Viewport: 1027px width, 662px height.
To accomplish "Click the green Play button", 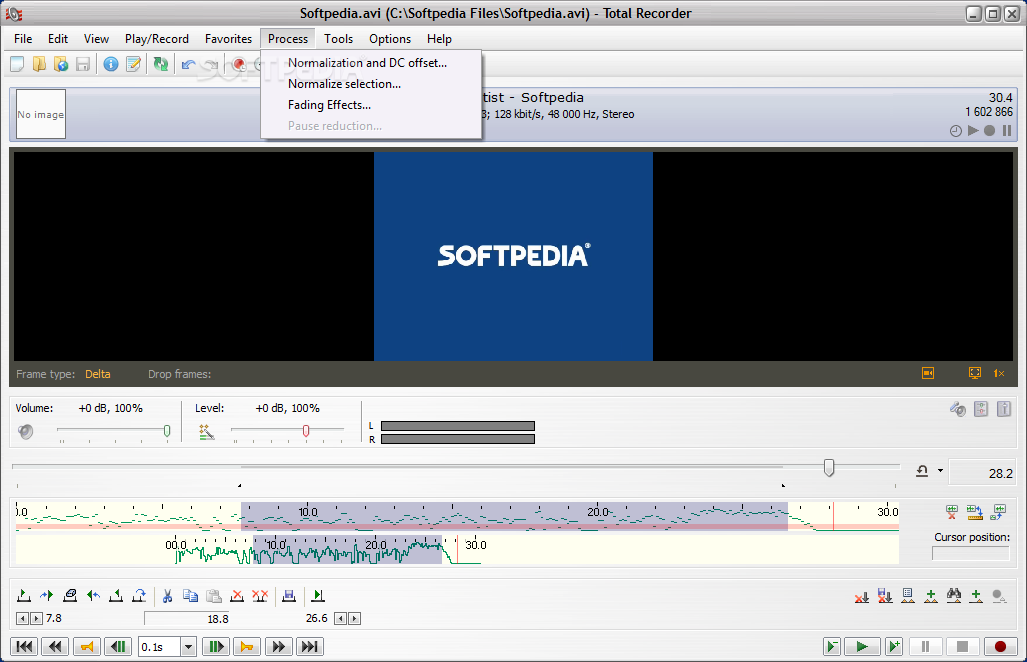I will click(861, 647).
